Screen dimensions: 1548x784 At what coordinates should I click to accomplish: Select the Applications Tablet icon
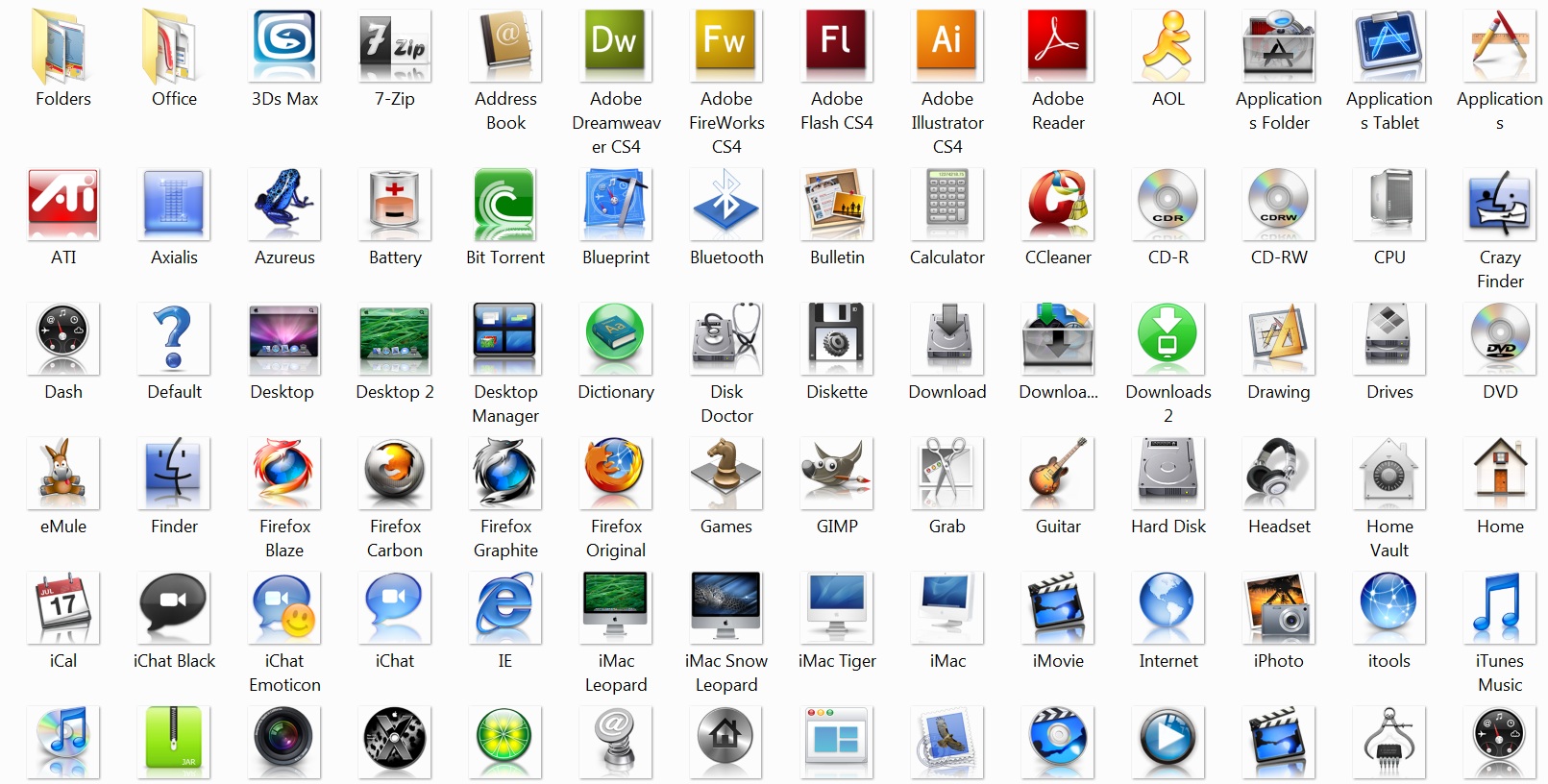1389,45
